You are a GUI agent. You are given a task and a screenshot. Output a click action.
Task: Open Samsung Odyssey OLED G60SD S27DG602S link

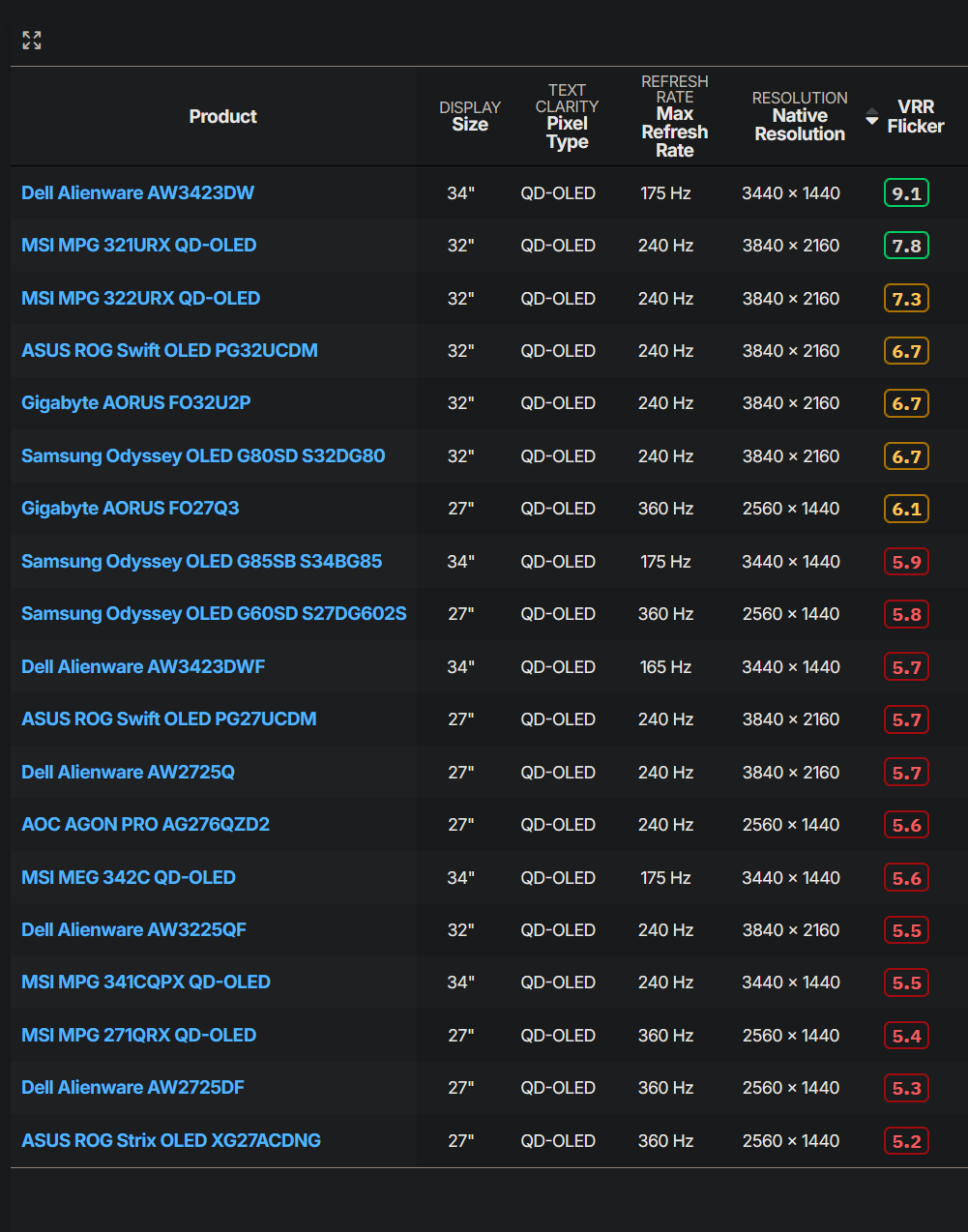(x=214, y=614)
